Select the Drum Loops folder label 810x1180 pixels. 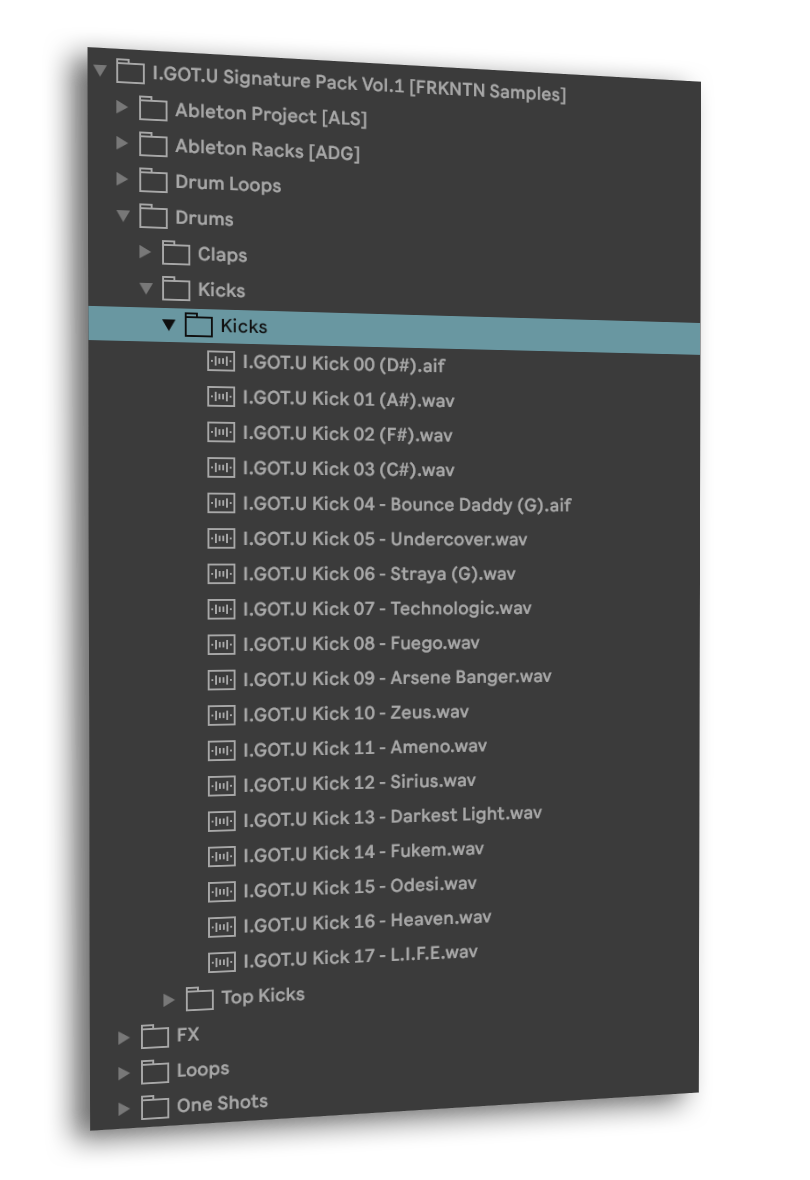pyautogui.click(x=228, y=184)
